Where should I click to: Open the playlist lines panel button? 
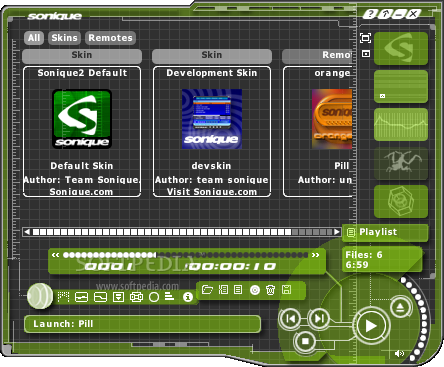click(401, 86)
